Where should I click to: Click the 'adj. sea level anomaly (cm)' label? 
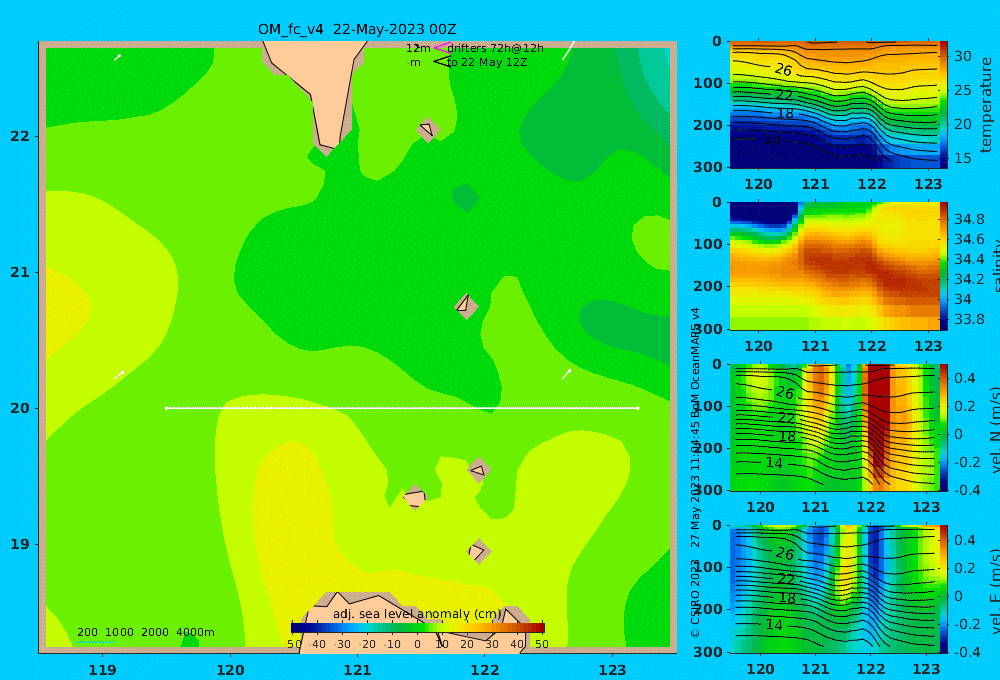tap(417, 614)
